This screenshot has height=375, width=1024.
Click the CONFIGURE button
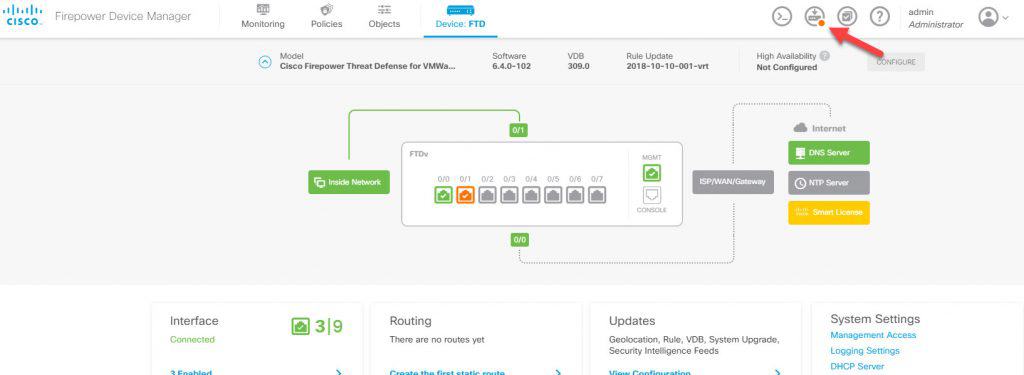pyautogui.click(x=896, y=62)
